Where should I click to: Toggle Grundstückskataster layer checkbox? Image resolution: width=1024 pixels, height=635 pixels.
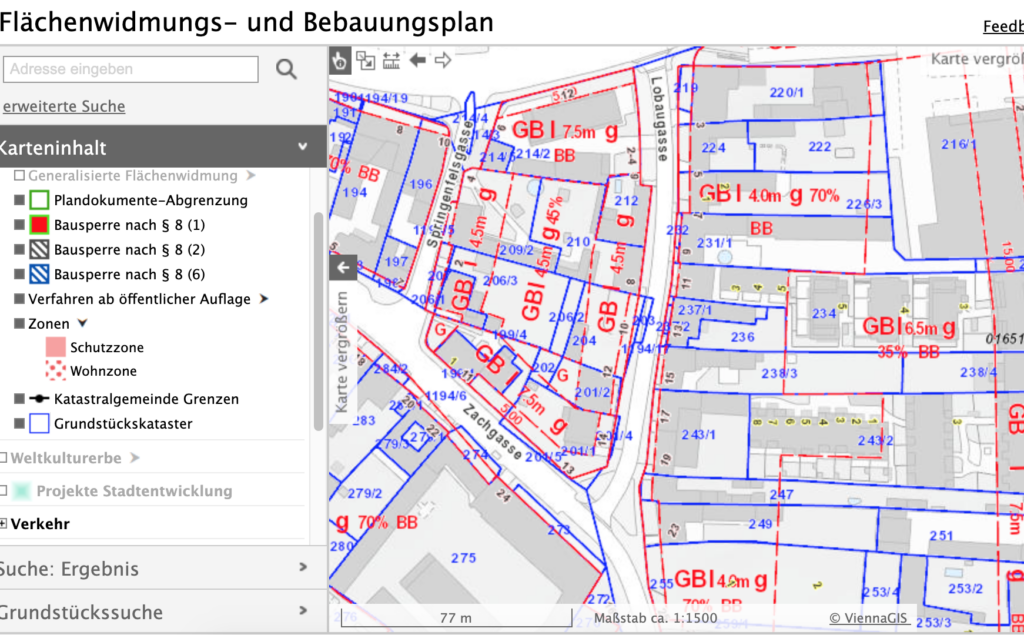click(x=19, y=423)
